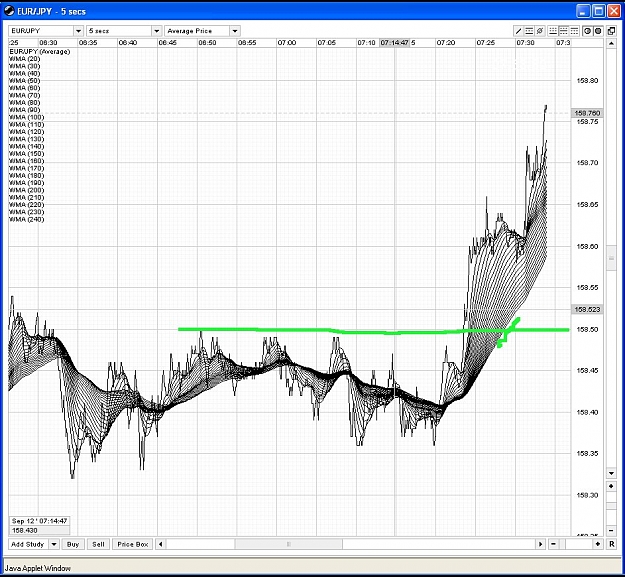Click the crossed-out circle erase tool

click(540, 31)
